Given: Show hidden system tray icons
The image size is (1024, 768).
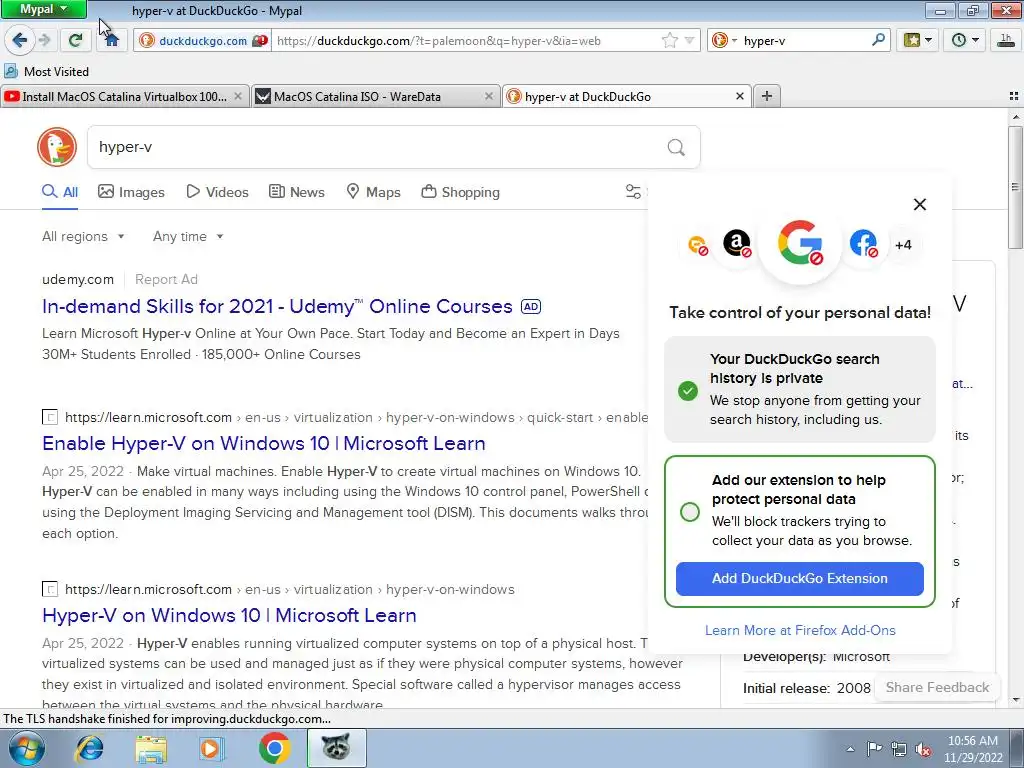Looking at the screenshot, I should pos(850,750).
